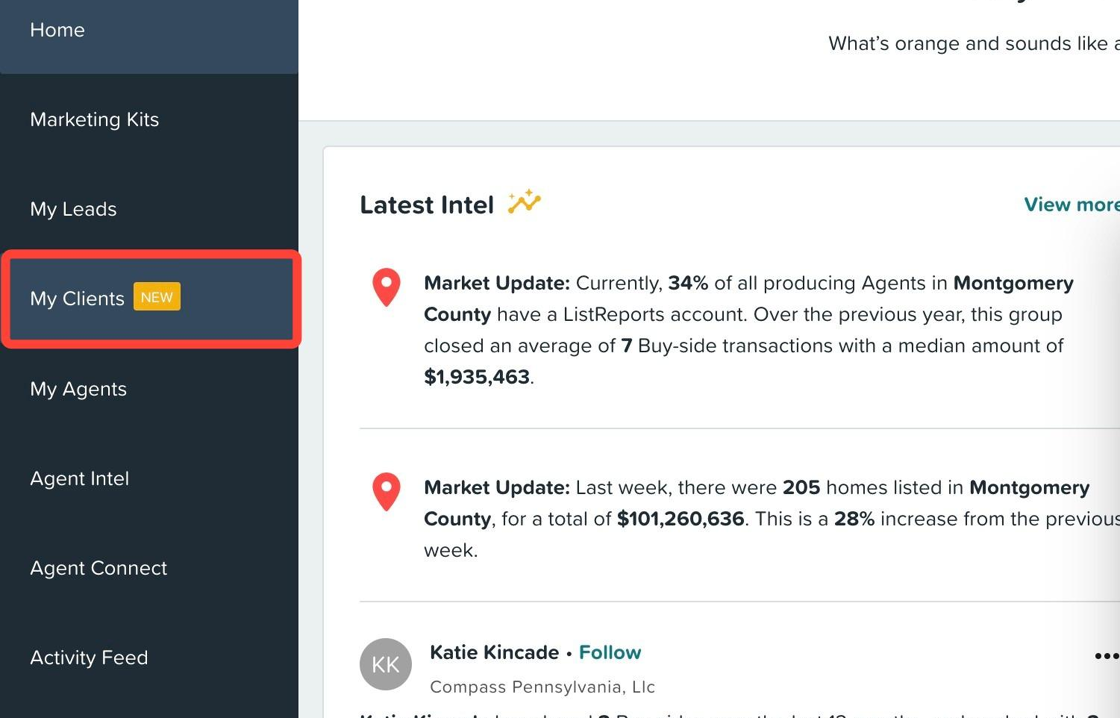The image size is (1120, 718).
Task: Open the Activity Feed
Action: pos(88,658)
